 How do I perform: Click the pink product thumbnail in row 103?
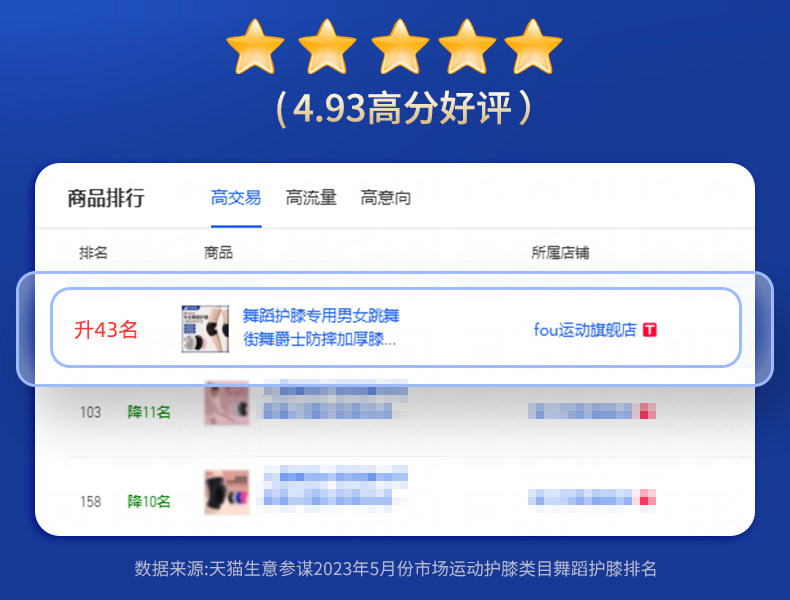[x=227, y=403]
